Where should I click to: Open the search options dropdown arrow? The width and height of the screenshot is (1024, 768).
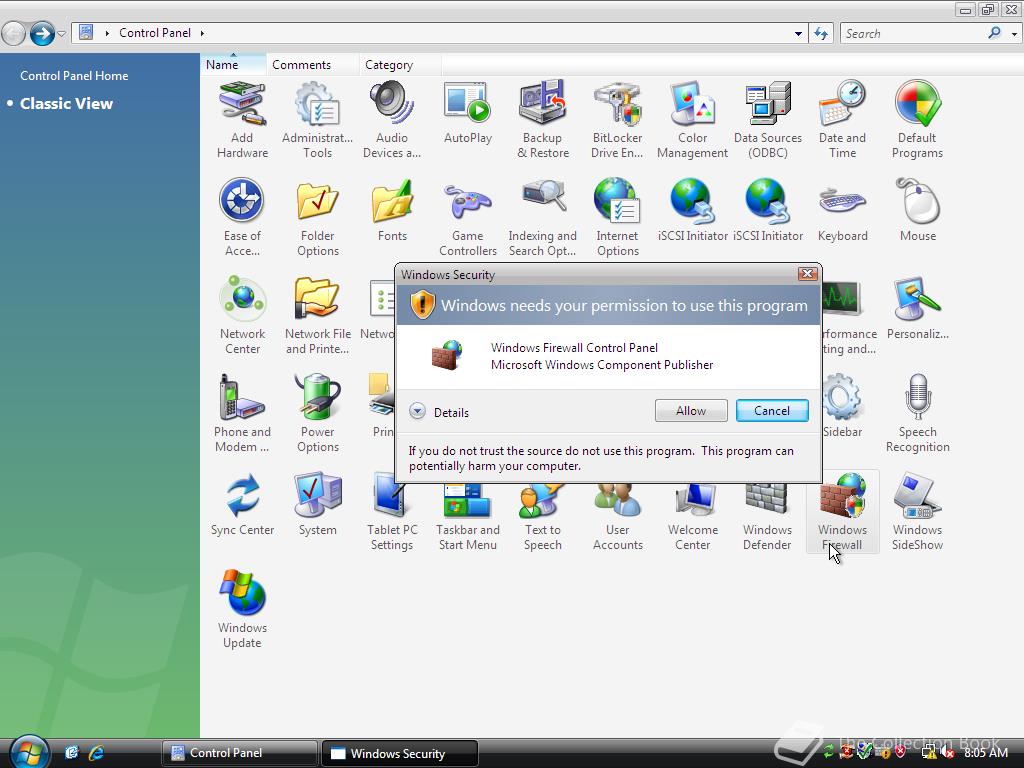click(1014, 34)
